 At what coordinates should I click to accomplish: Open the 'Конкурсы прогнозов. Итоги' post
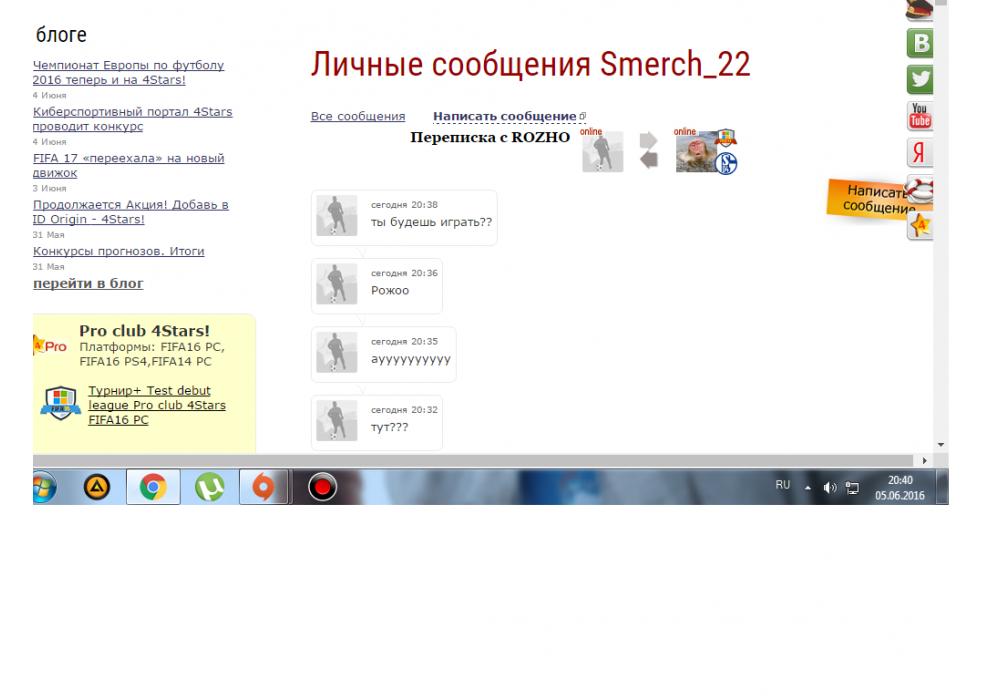[119, 251]
